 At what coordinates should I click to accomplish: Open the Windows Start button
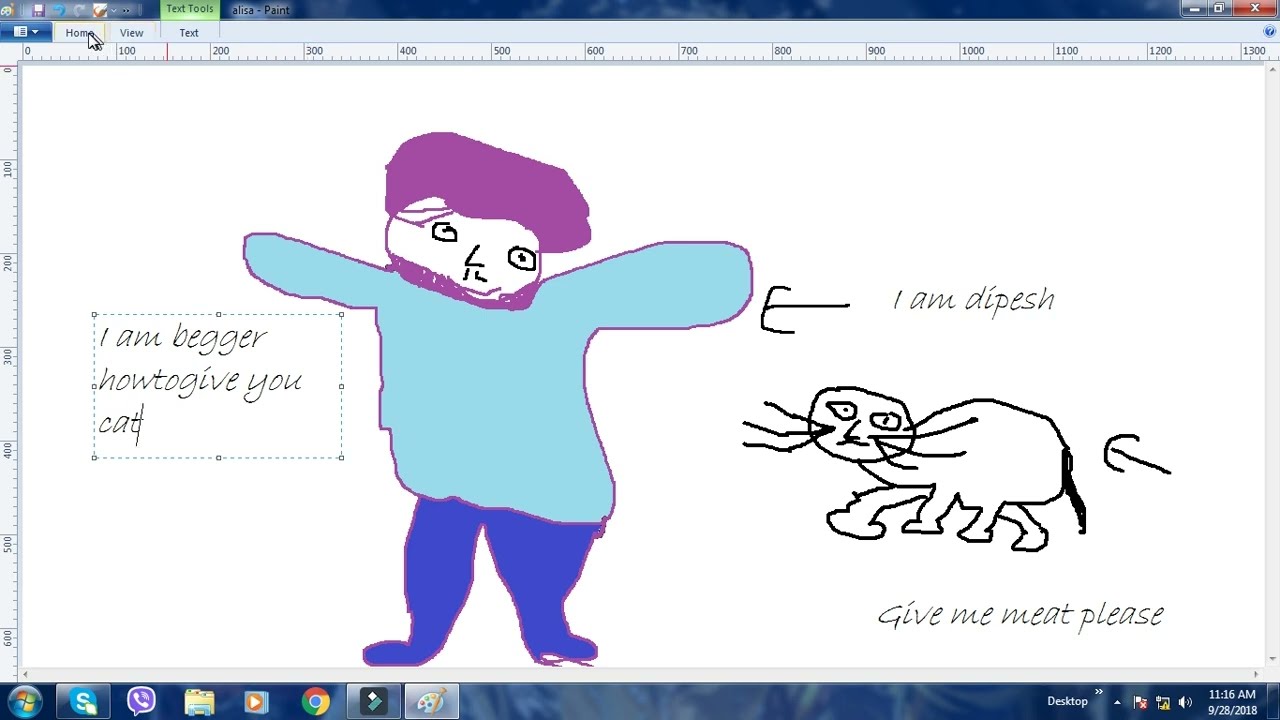coord(25,702)
